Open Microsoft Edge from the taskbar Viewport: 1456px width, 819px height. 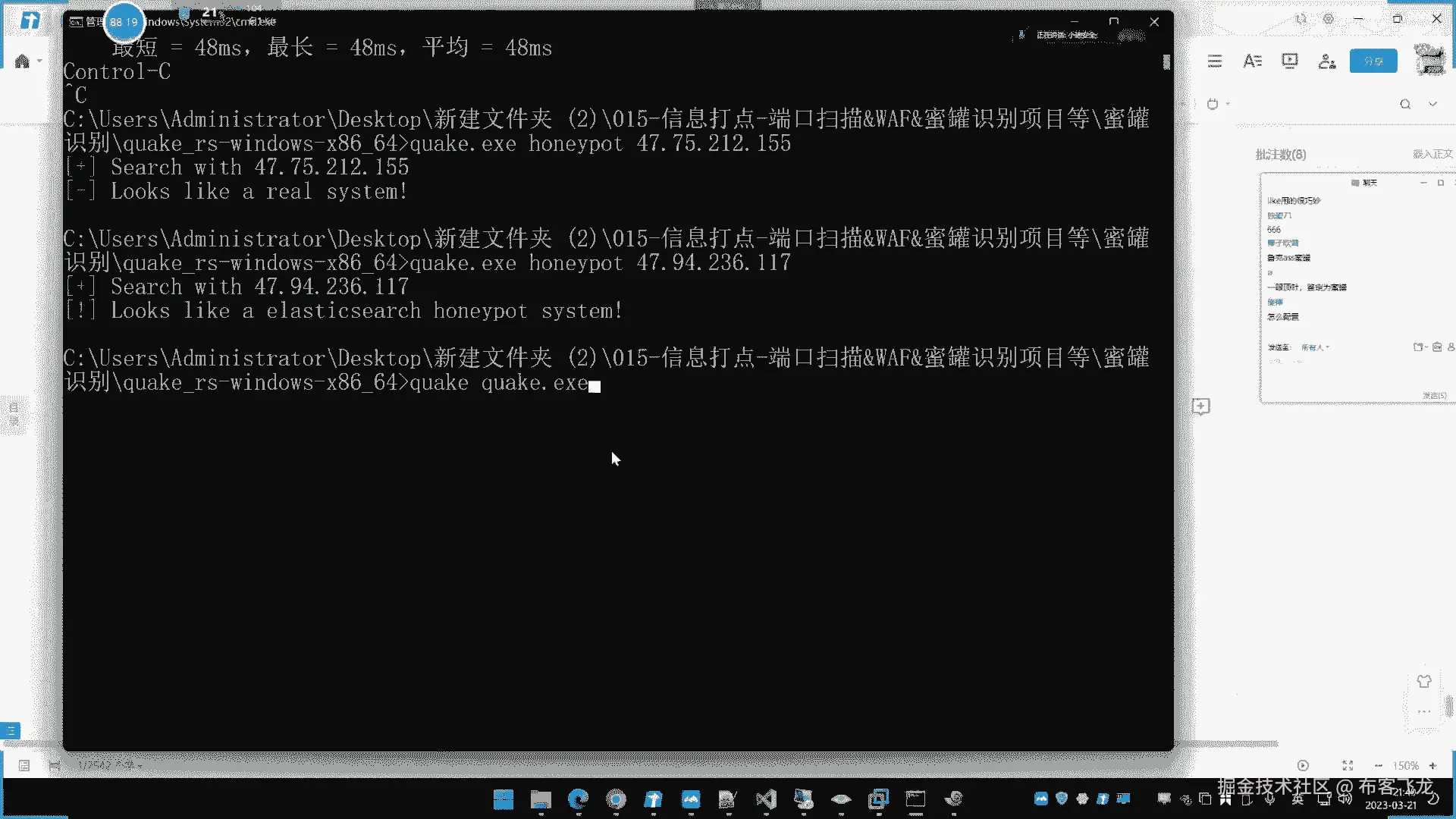coord(578,799)
